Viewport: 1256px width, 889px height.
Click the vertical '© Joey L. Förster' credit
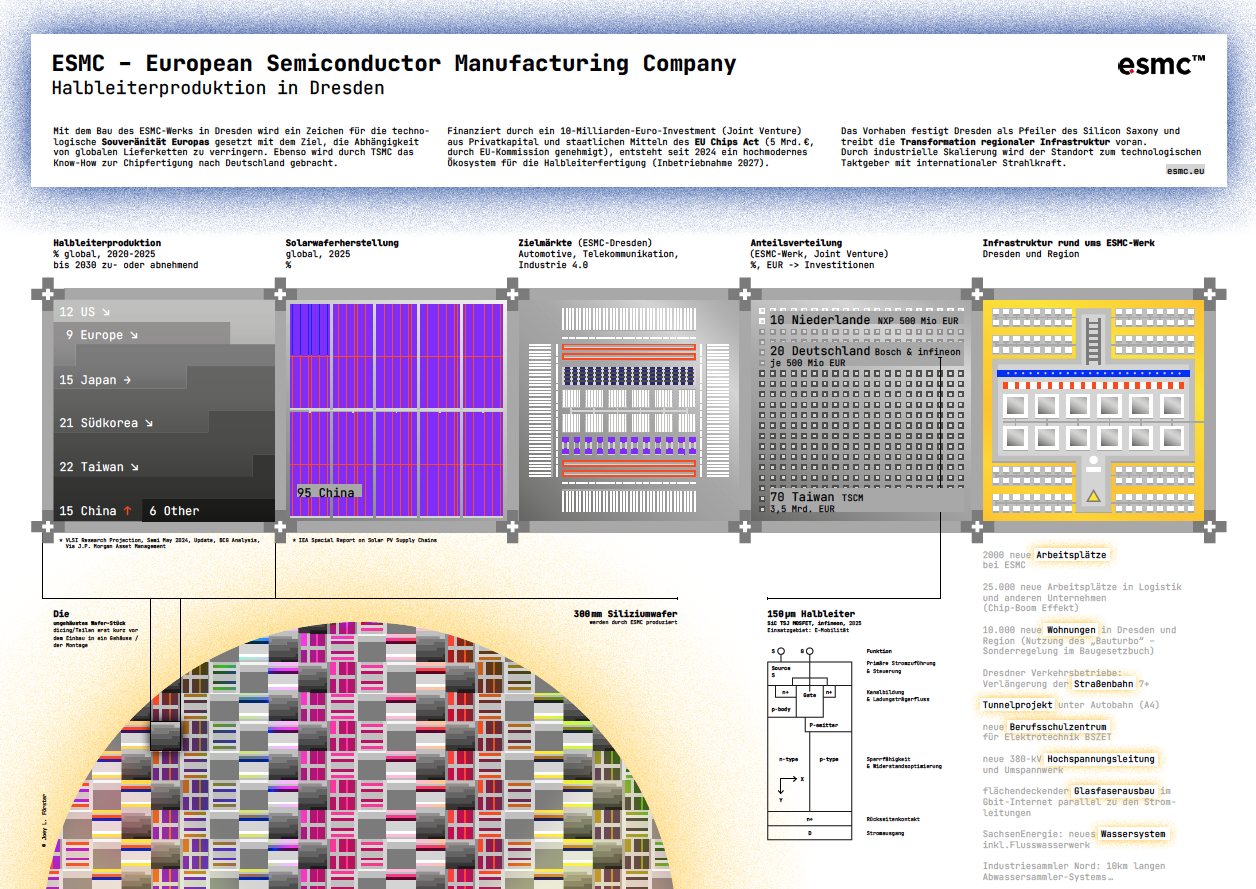[45, 820]
